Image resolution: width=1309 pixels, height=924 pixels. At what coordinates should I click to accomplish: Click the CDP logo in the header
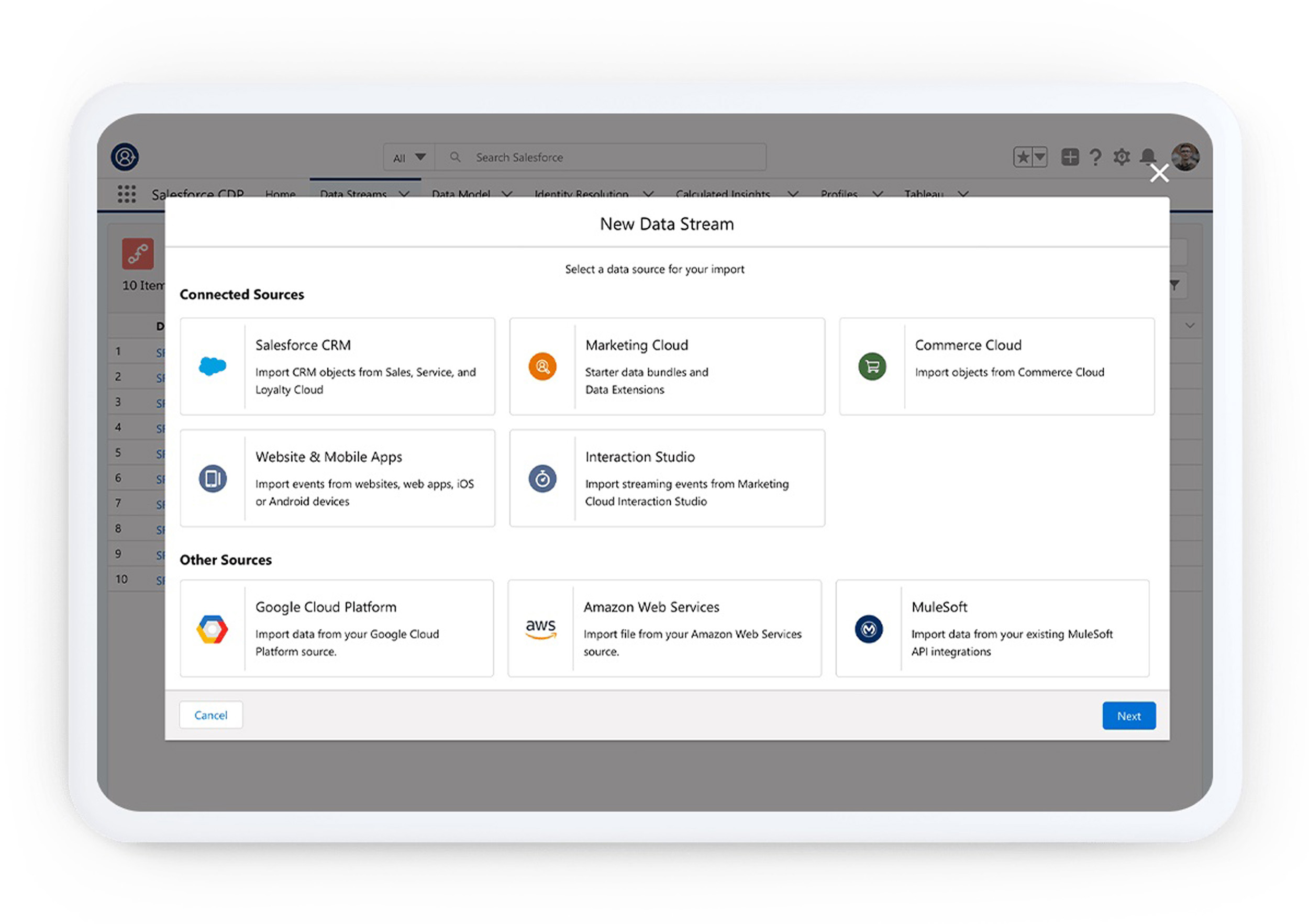click(x=125, y=157)
